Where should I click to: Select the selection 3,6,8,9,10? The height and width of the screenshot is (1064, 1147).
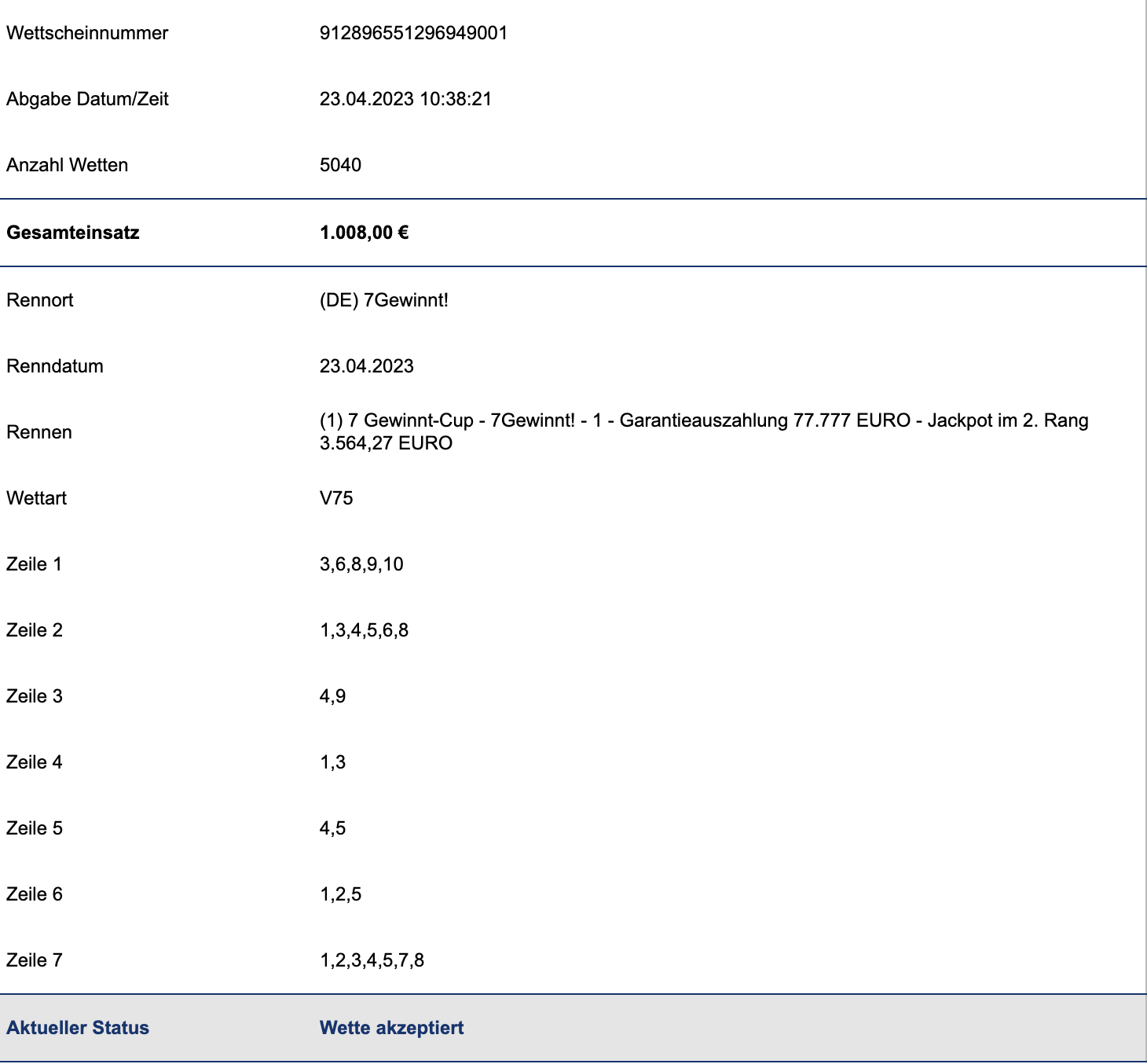coord(361,564)
